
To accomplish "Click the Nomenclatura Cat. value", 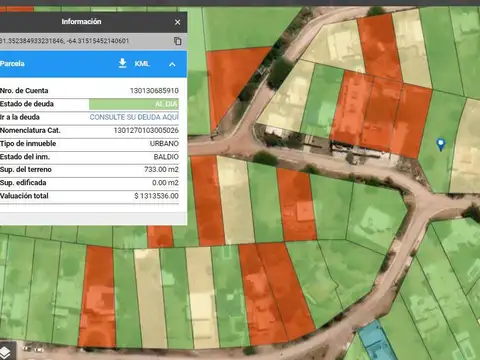I will [x=146, y=130].
